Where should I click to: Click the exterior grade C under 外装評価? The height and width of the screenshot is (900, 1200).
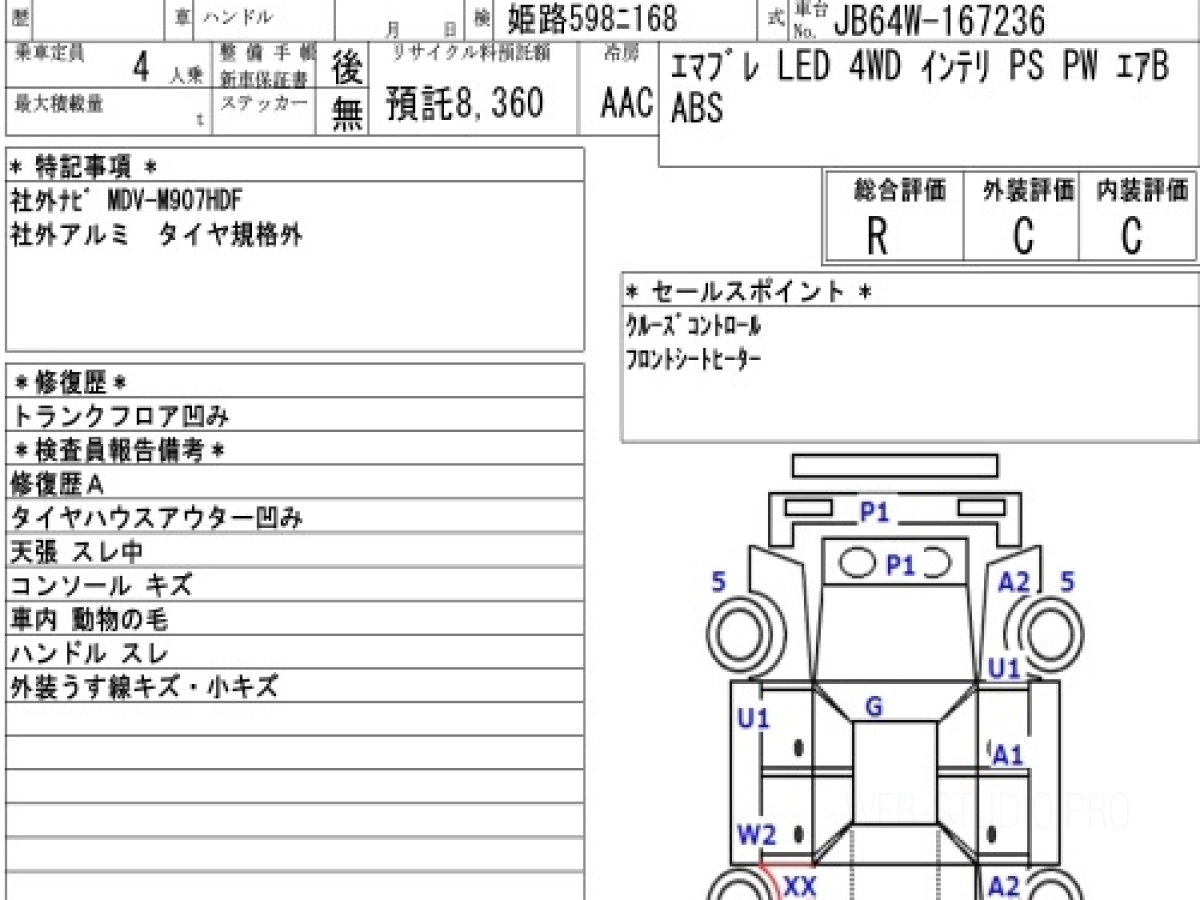click(x=1021, y=237)
